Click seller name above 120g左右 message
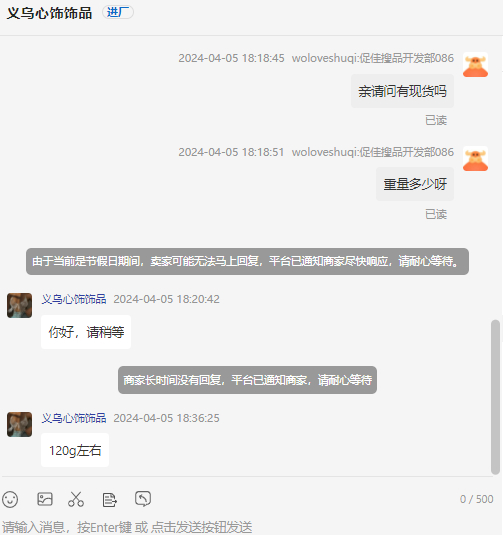The height and width of the screenshot is (535, 503). tap(74, 418)
